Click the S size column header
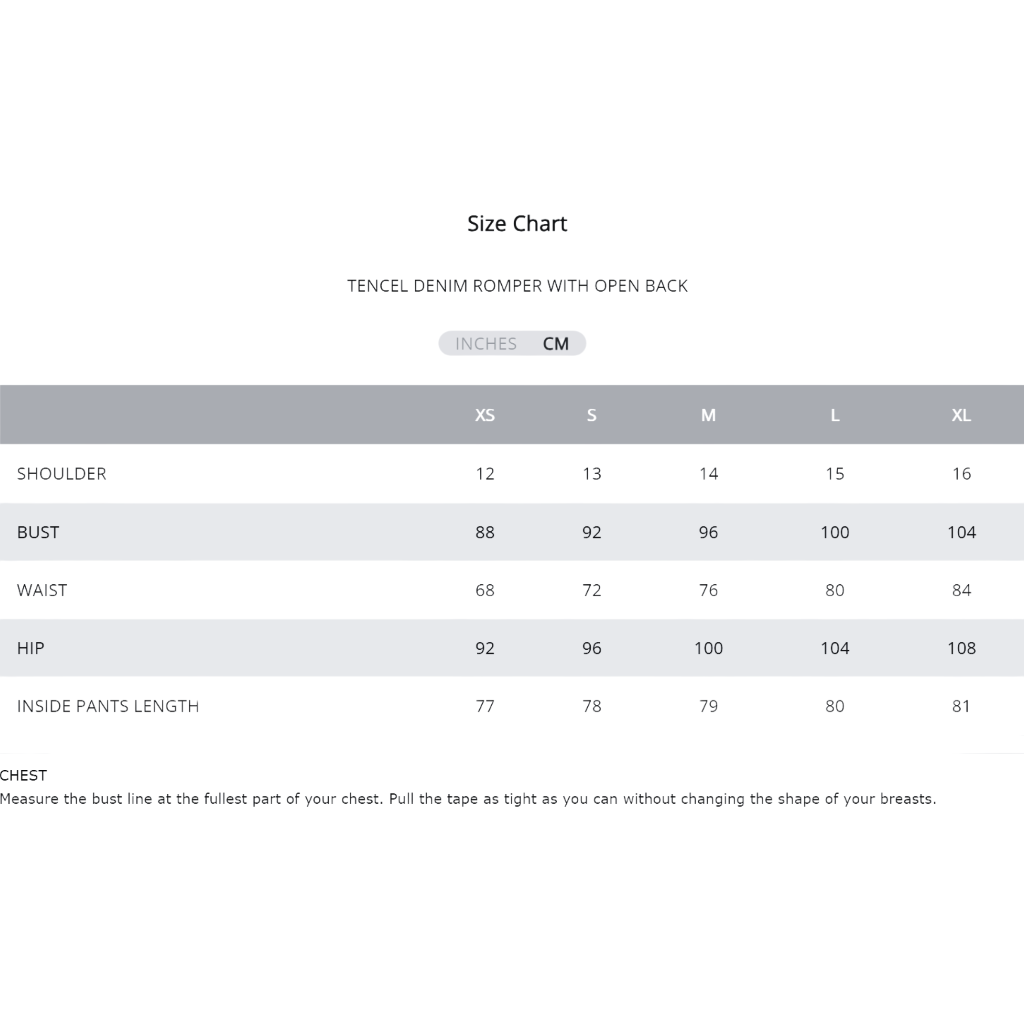Screen dimensions: 1024x1024 [x=592, y=415]
